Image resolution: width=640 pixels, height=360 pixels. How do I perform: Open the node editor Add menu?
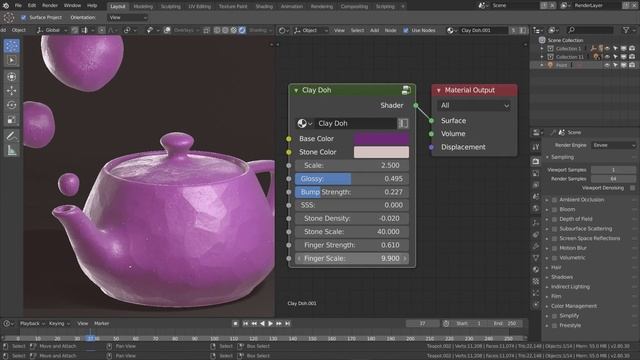point(374,30)
